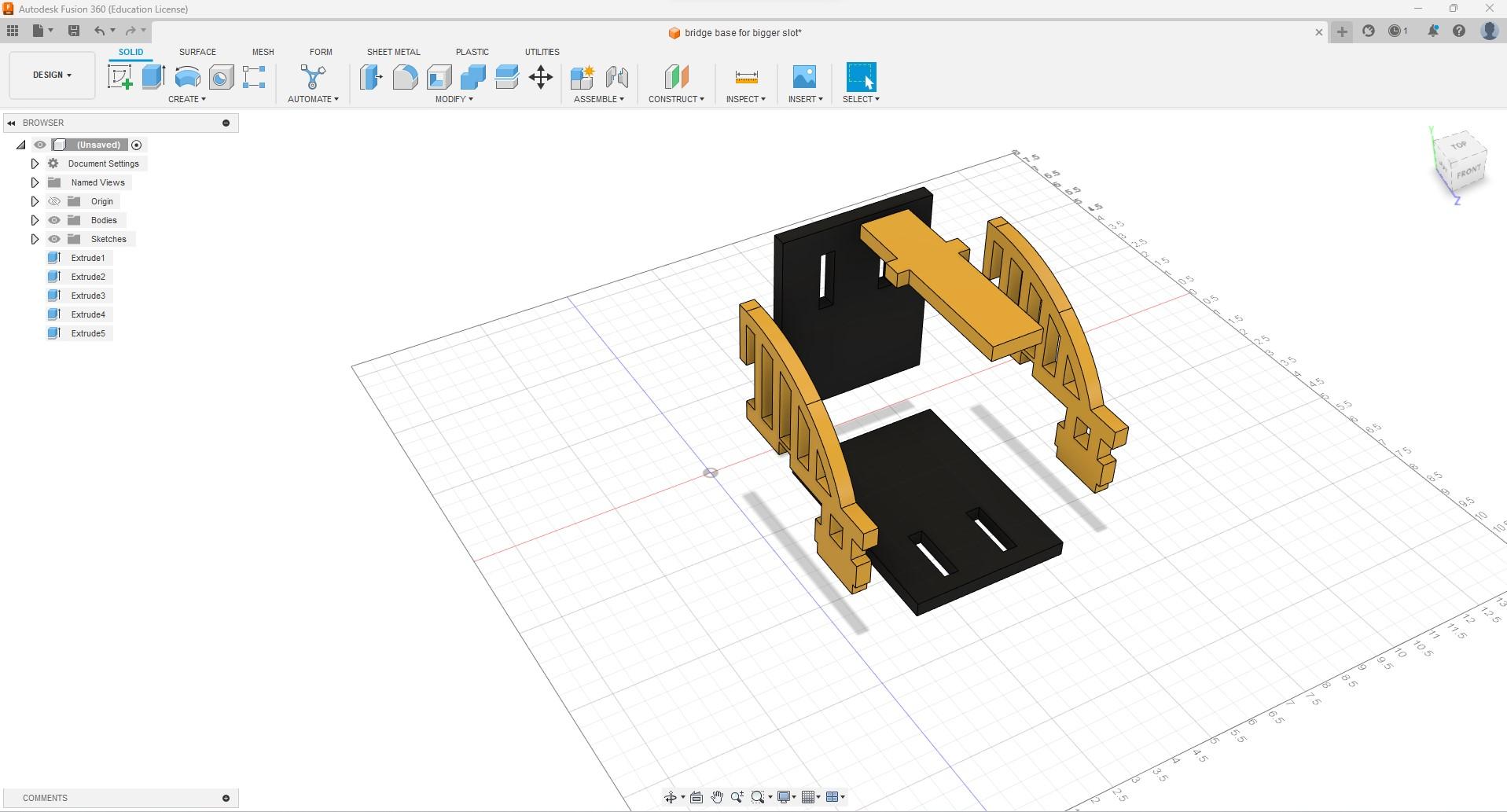Click the Redo arrow

[x=130, y=31]
